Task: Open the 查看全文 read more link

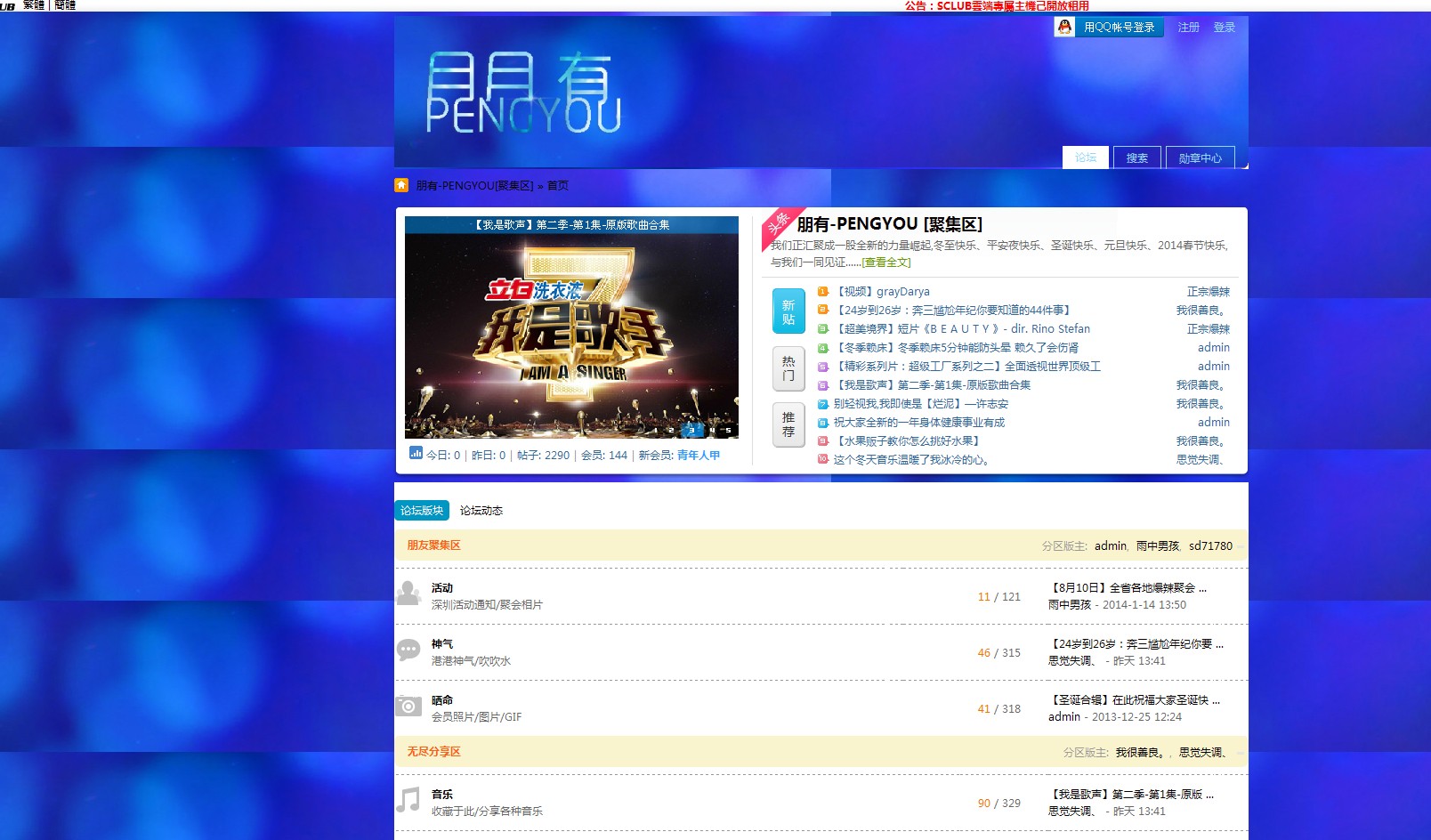Action: pos(886,262)
